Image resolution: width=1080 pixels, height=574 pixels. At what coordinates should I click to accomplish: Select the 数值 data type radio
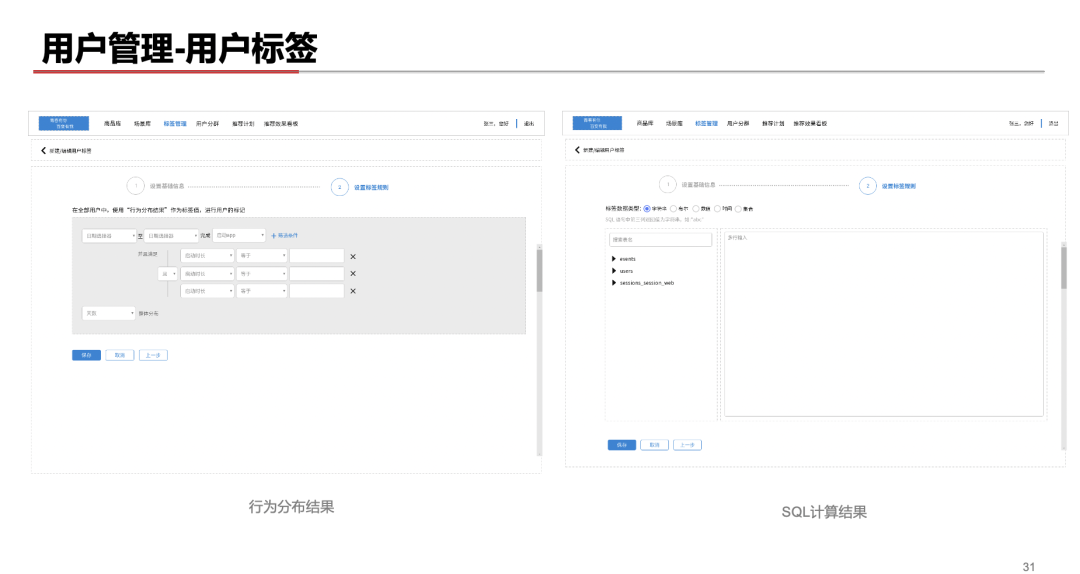pos(696,209)
